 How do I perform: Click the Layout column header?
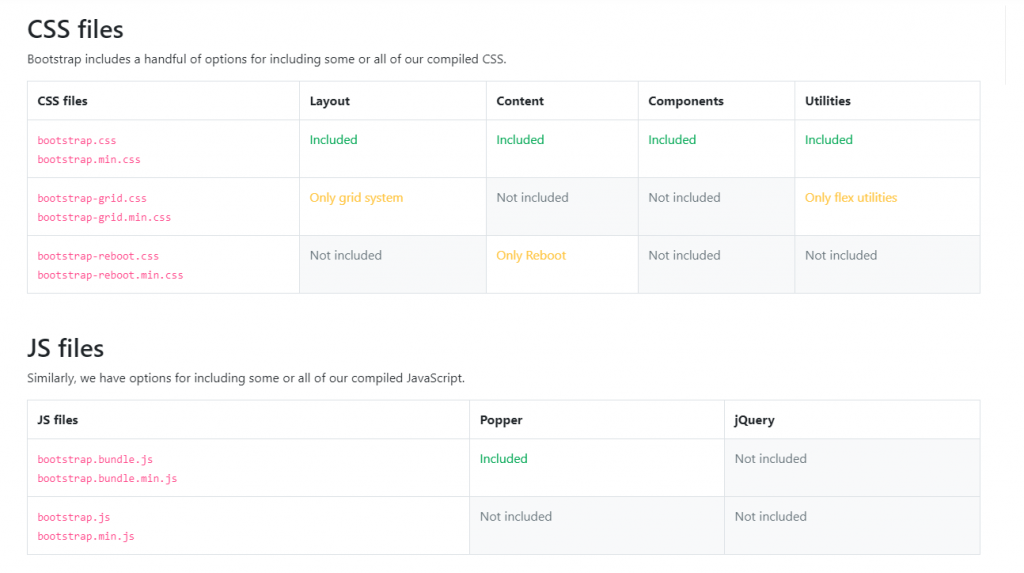pos(330,101)
